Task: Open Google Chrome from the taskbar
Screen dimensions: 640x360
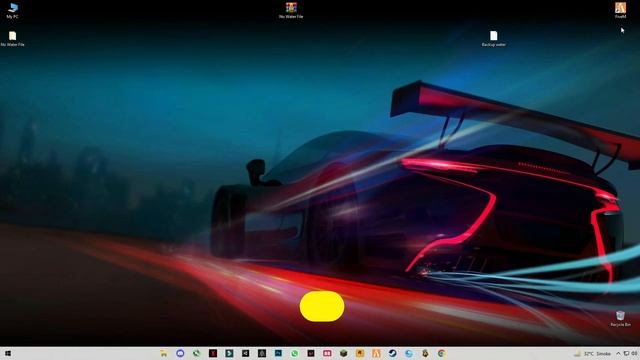Action: point(441,353)
